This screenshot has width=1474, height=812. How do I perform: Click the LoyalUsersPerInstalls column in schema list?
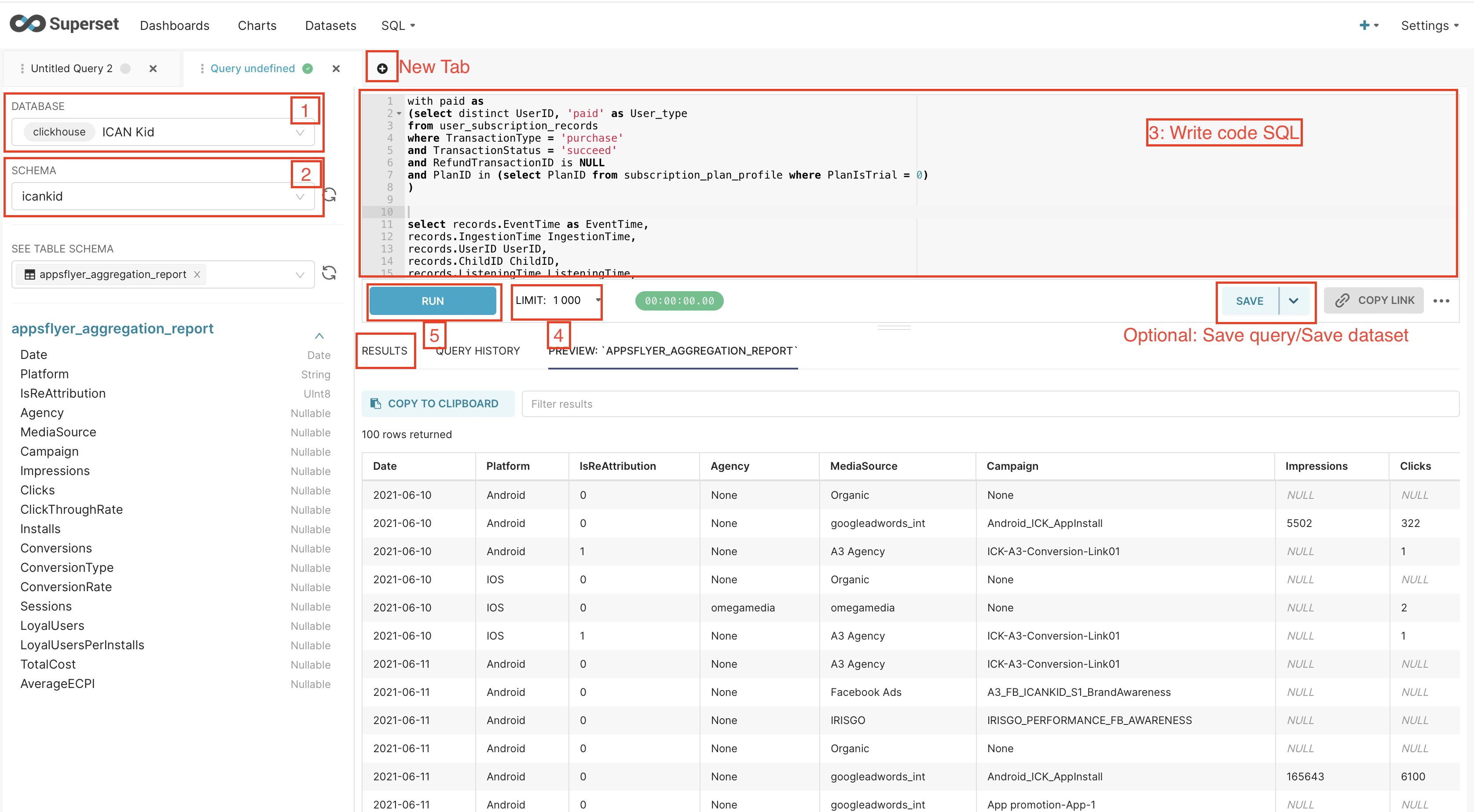(x=82, y=645)
